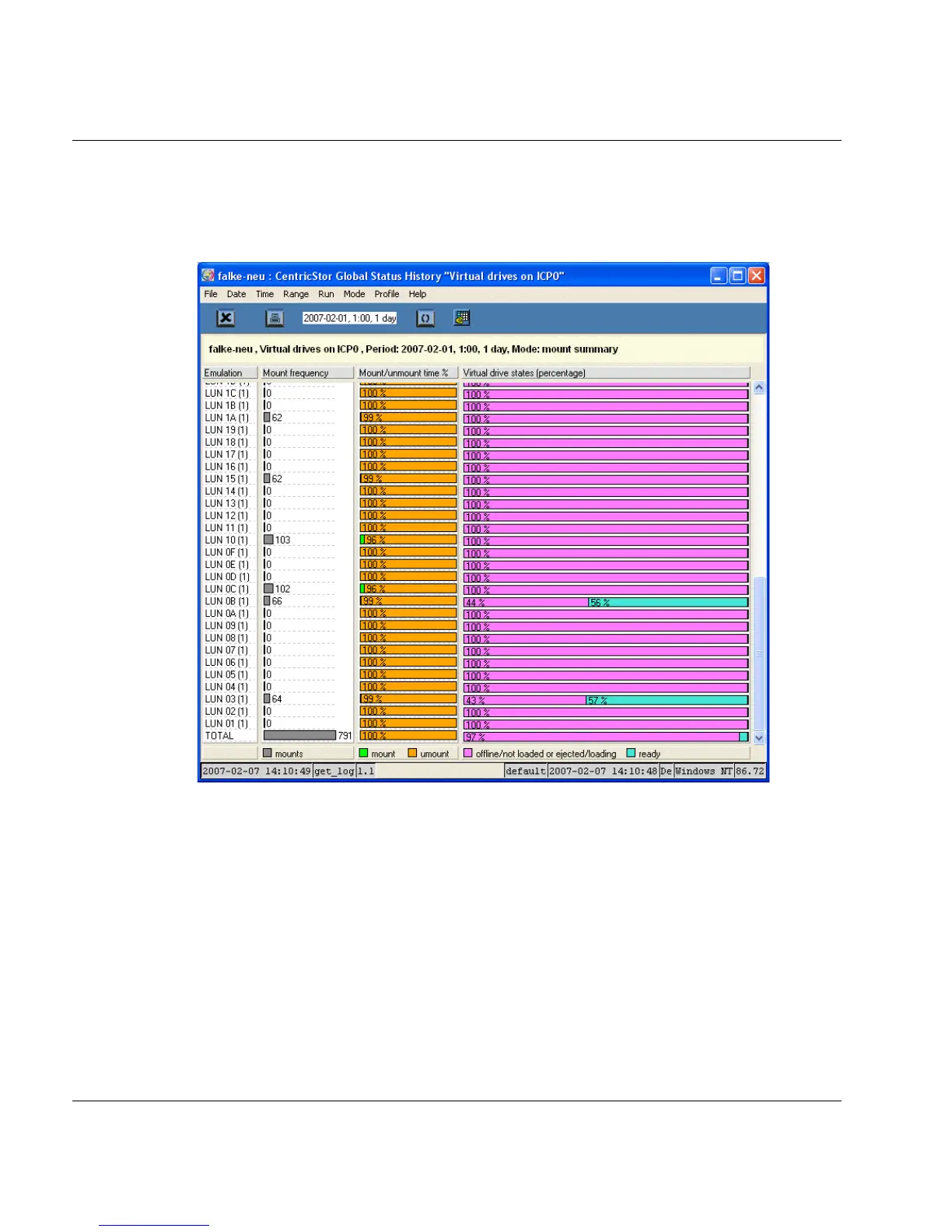
Task: Click the scrollbar up arrow
Action: tap(759, 387)
